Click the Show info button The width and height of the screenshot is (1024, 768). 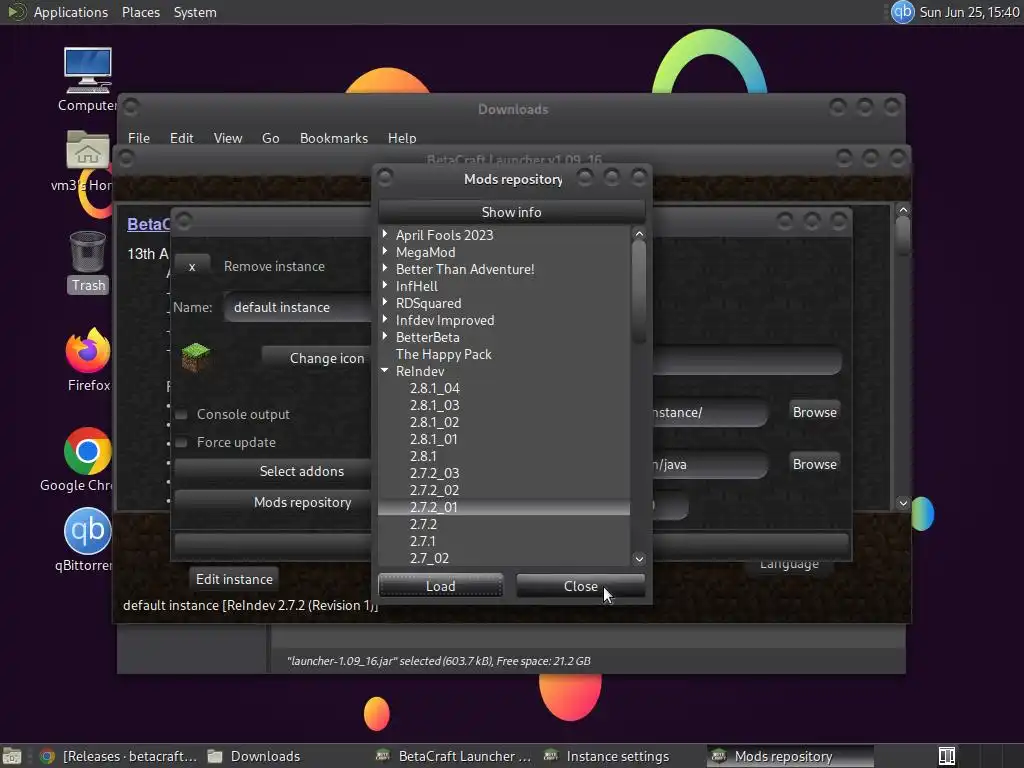pyautogui.click(x=511, y=212)
